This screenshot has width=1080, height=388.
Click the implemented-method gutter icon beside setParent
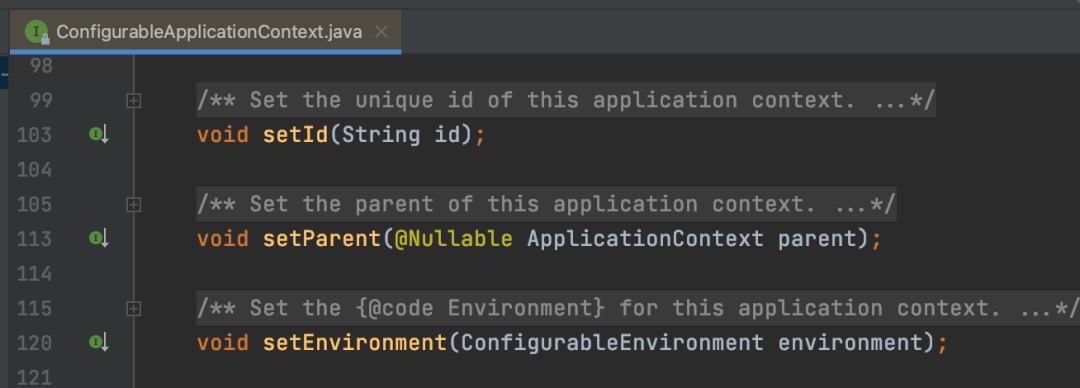[x=99, y=238]
